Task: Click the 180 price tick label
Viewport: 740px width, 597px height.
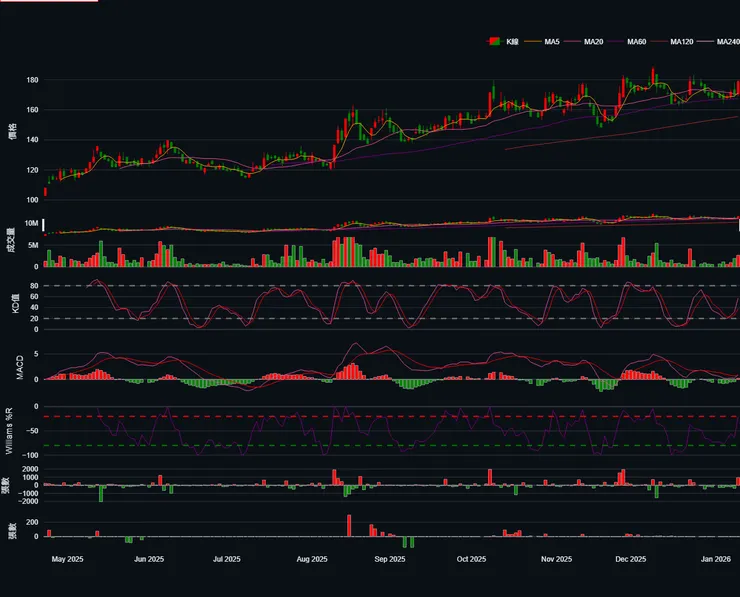Action: click(33, 80)
